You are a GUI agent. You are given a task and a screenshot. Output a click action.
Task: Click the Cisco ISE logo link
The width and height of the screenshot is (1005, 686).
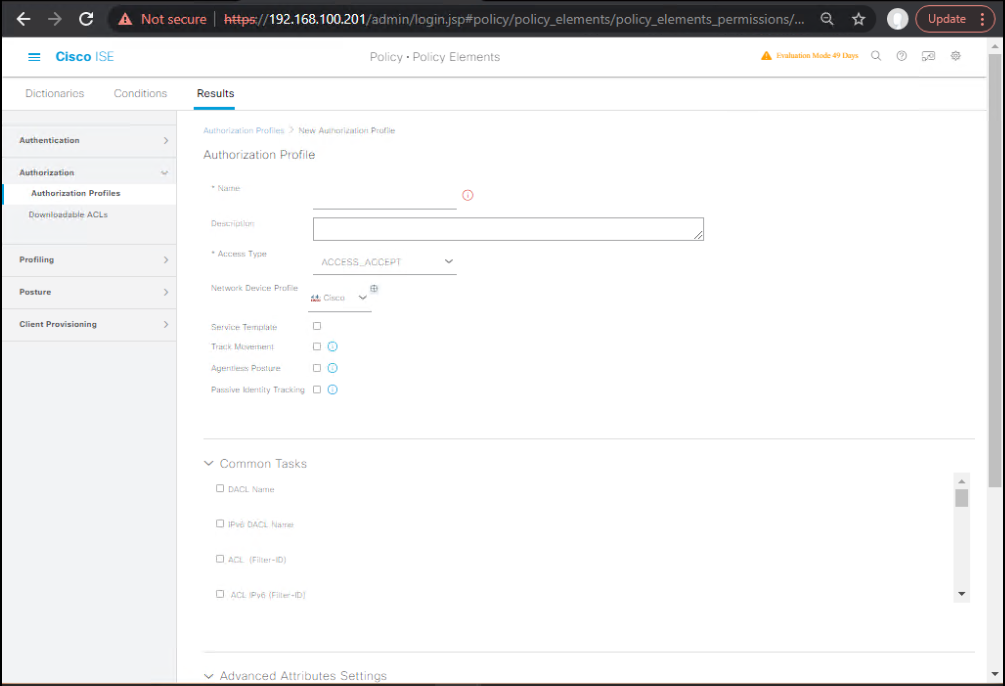pos(85,56)
